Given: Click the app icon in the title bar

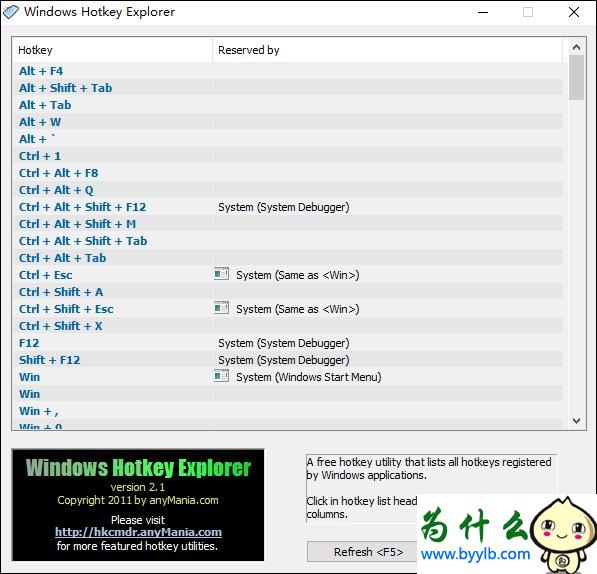Looking at the screenshot, I should [x=11, y=12].
